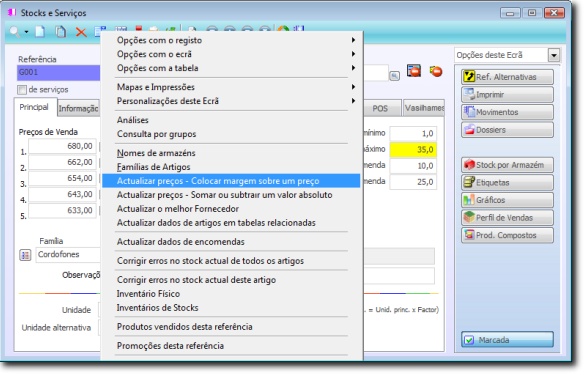
Task: Duplicate record using the copy pages icon
Action: 60,32
